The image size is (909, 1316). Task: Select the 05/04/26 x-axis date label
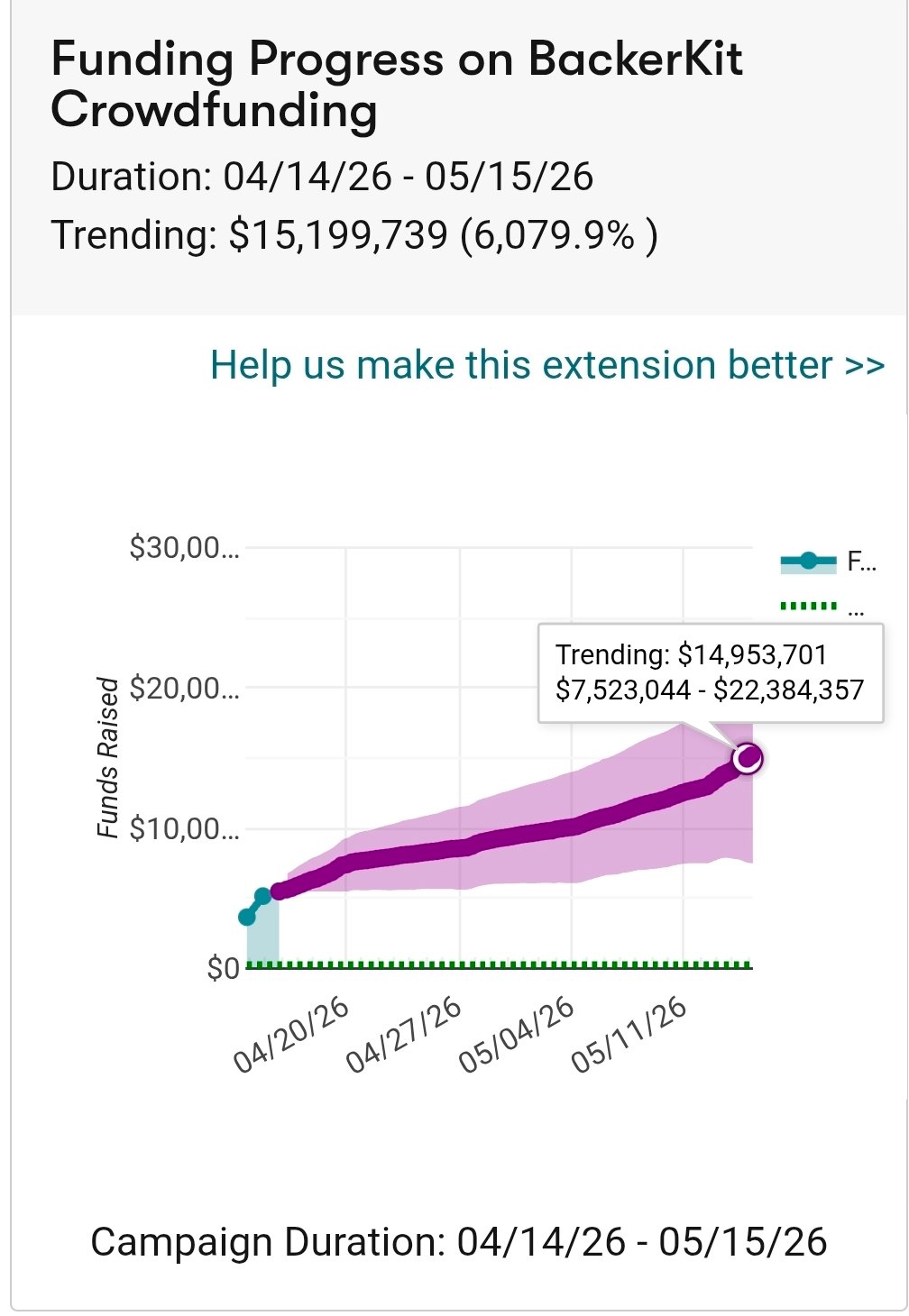point(517,1037)
